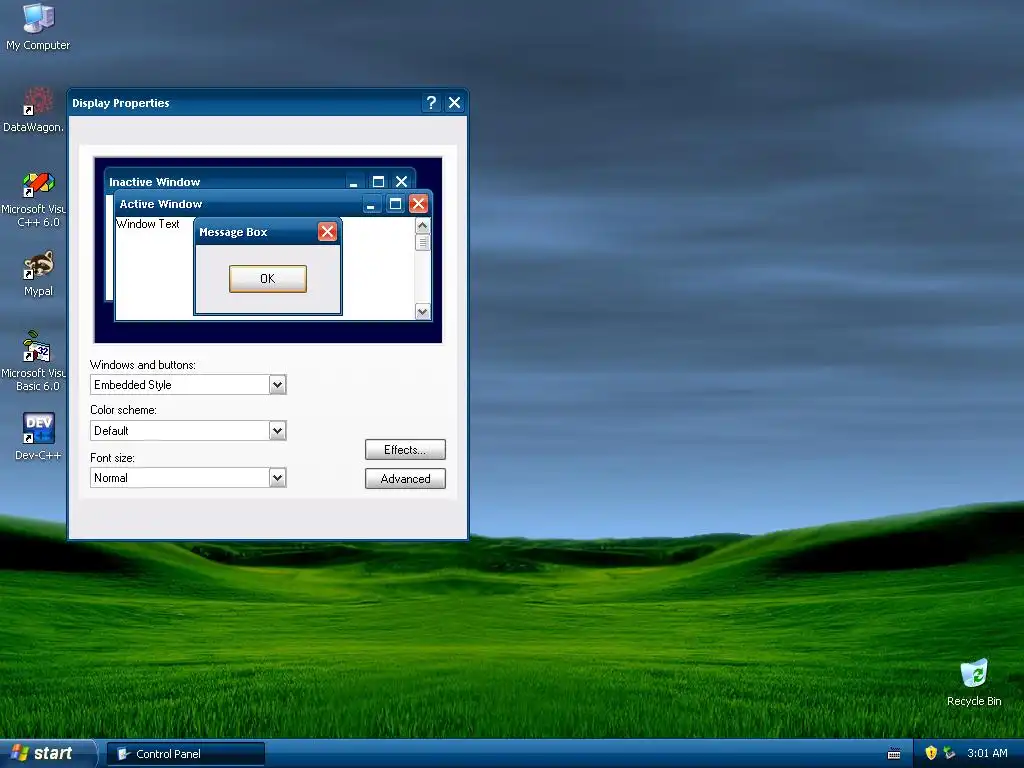Launch the Dev-C++ shortcut
Screen dimensions: 1024x768
(x=38, y=436)
